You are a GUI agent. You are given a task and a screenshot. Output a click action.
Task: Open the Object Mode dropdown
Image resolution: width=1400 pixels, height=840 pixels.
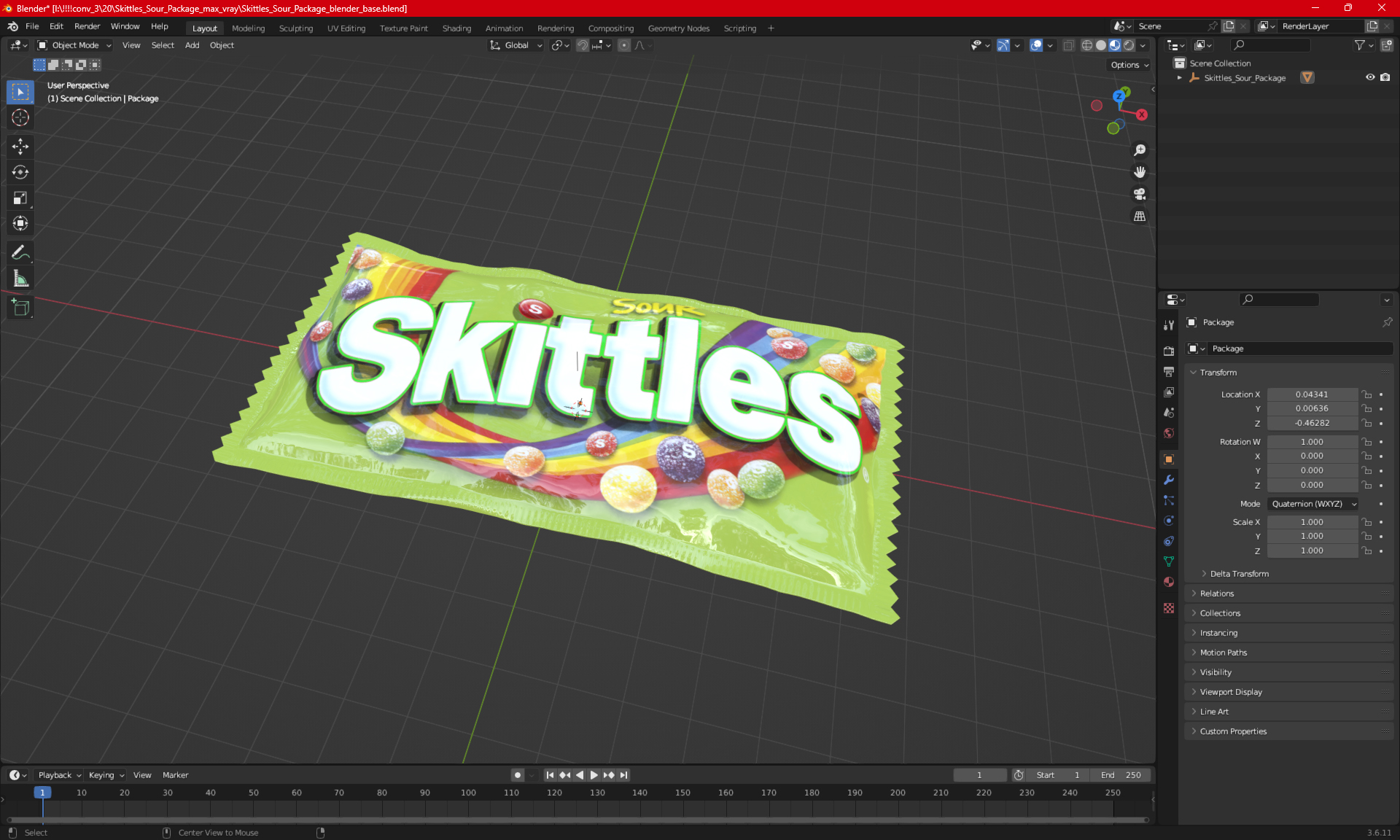(74, 45)
